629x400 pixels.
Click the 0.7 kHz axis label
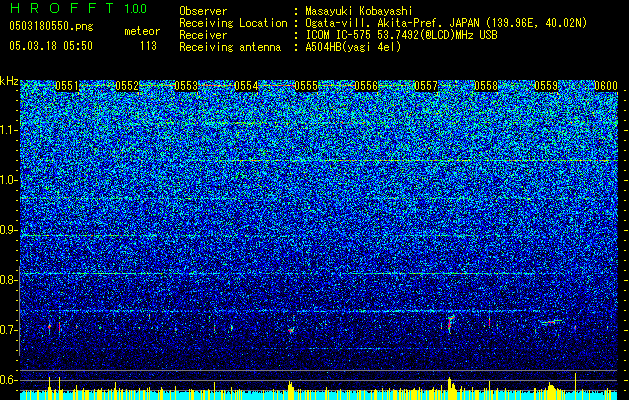click(8, 330)
